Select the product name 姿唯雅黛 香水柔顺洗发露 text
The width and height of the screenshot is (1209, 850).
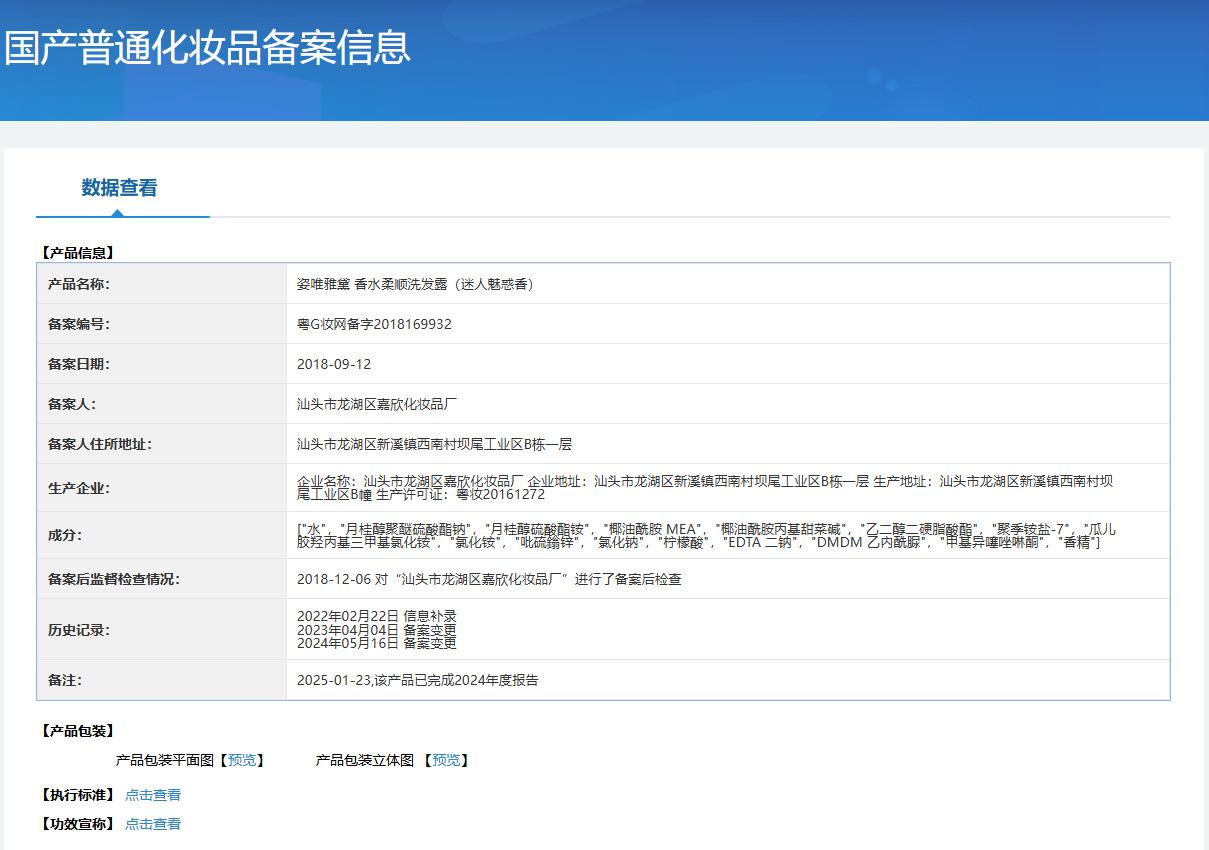[415, 284]
